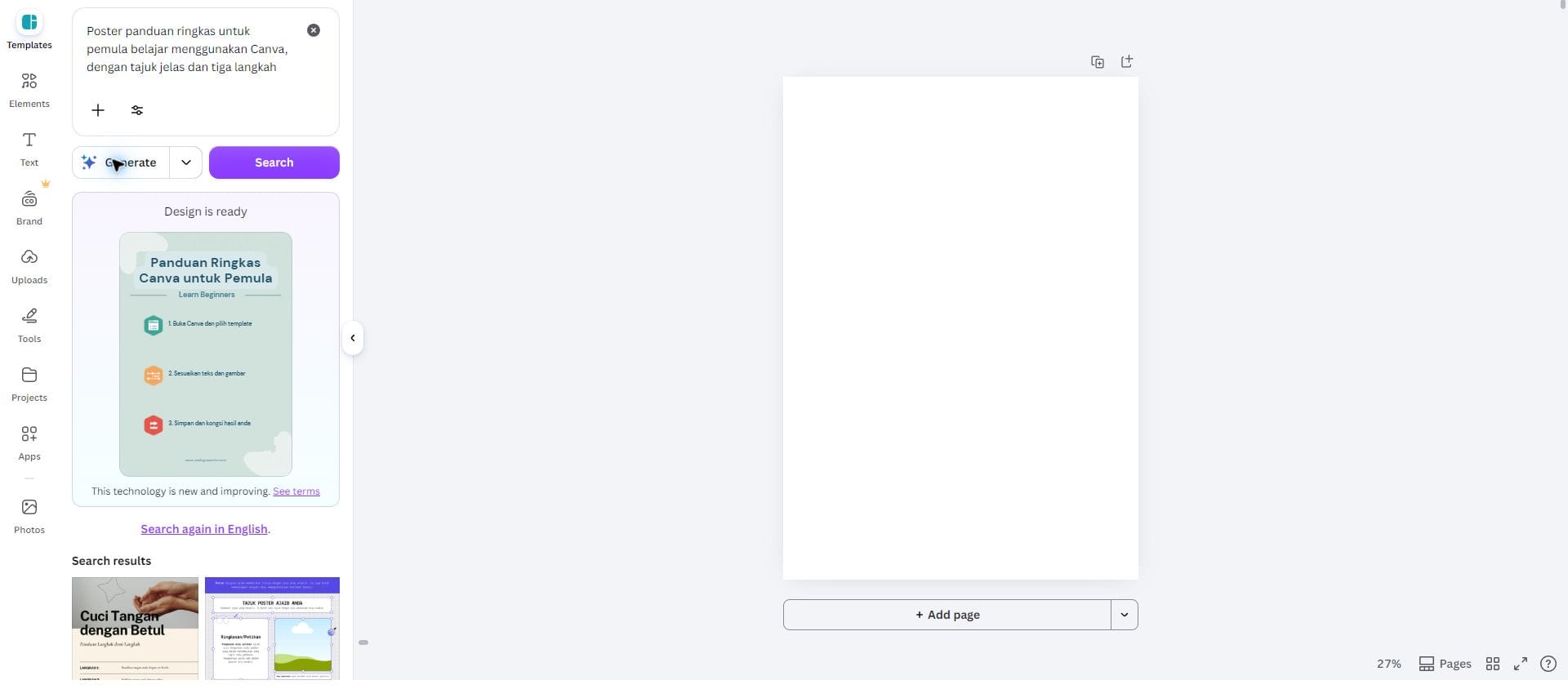Open the See terms link

(296, 491)
